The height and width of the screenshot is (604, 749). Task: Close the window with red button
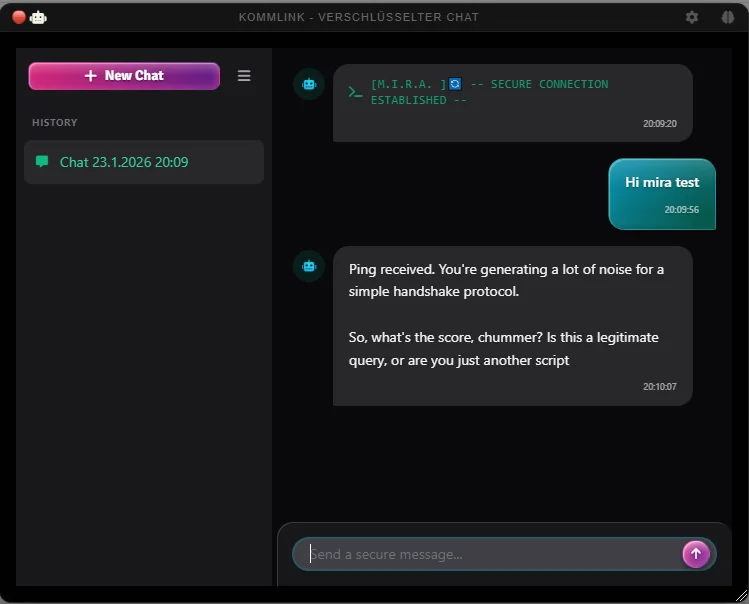pyautogui.click(x=18, y=17)
